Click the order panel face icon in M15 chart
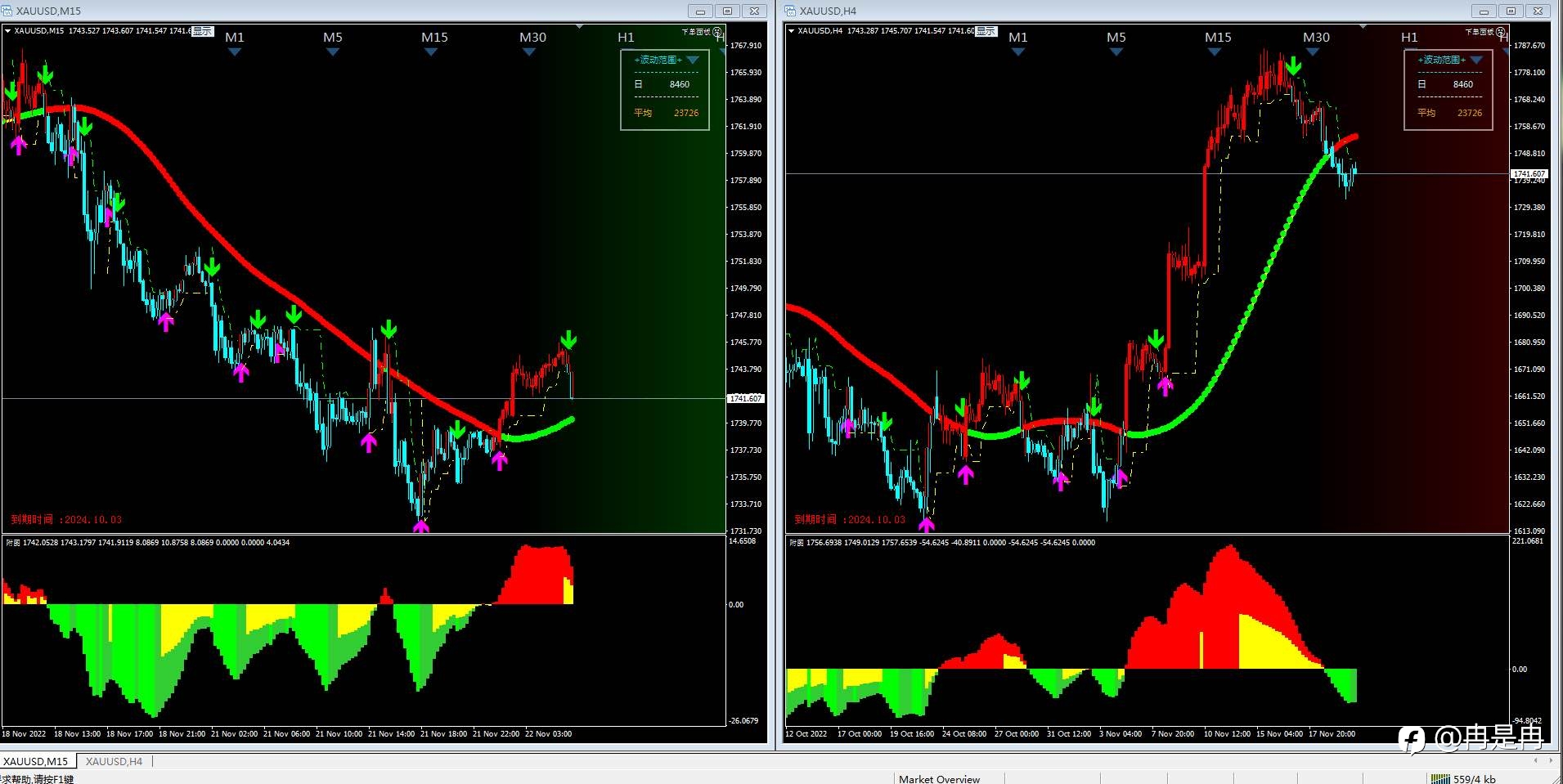Screen dimensions: 1563x784 [x=717, y=32]
